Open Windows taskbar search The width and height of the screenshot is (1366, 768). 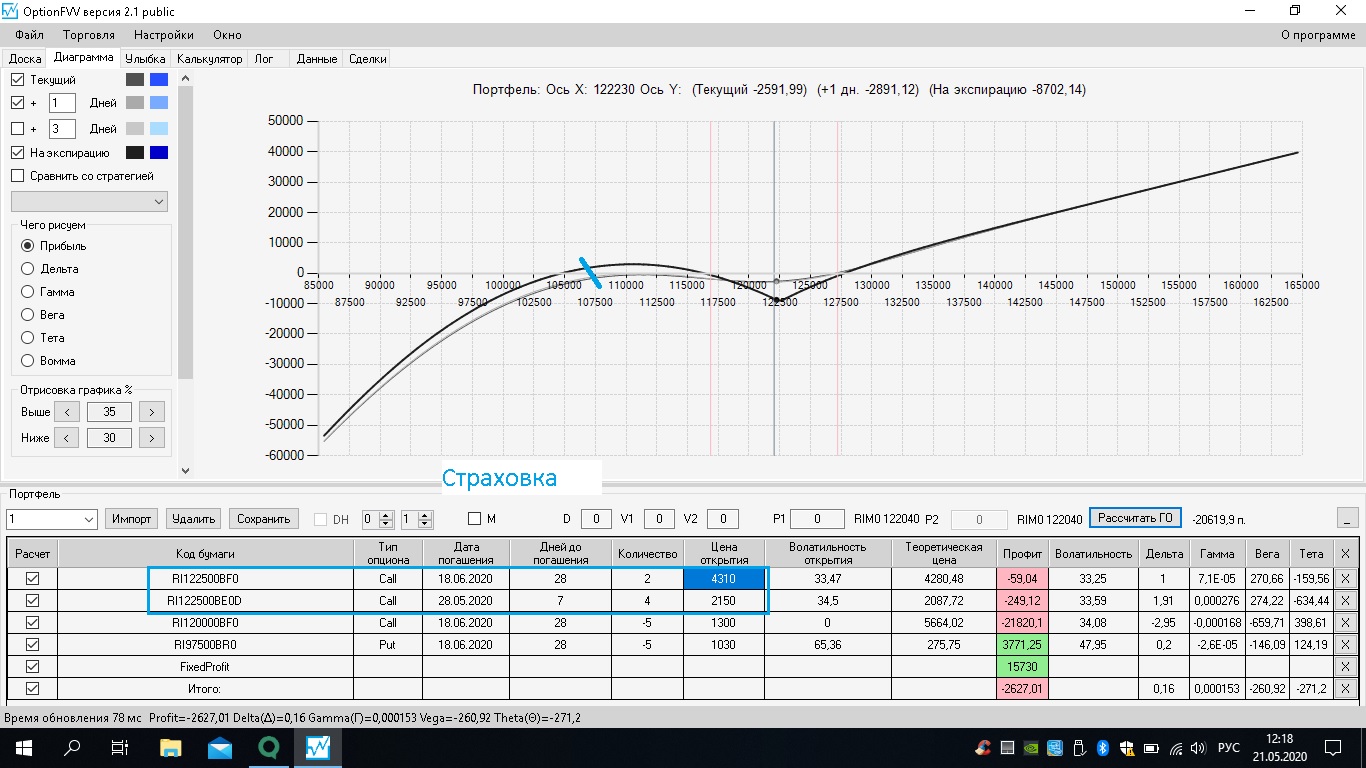[72, 747]
